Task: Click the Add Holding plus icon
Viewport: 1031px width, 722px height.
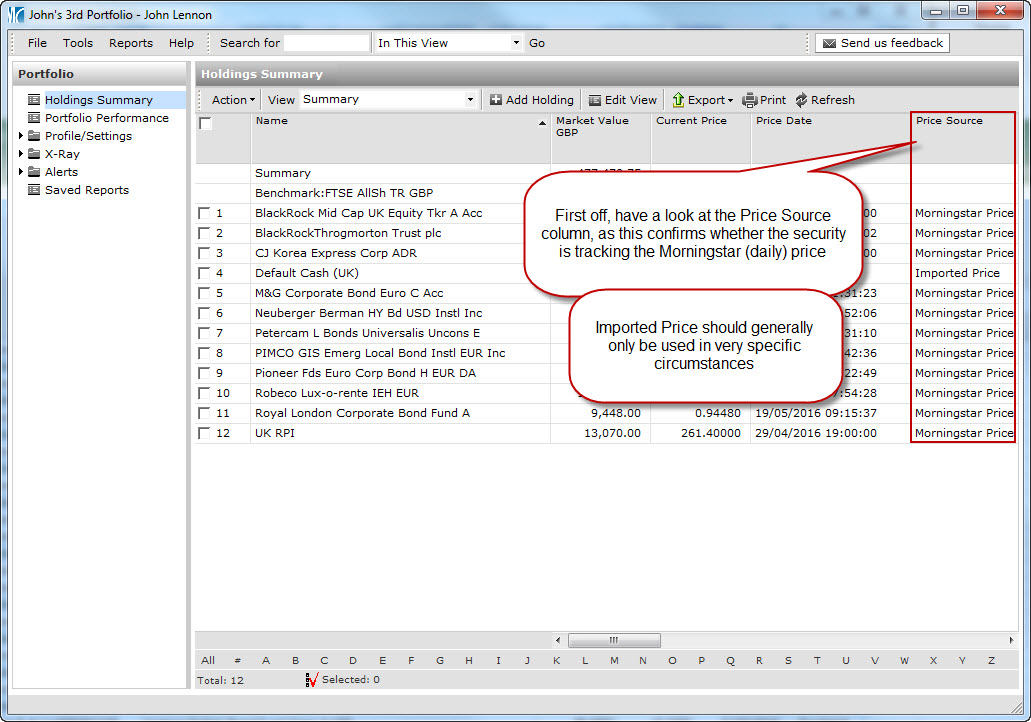Action: 496,100
